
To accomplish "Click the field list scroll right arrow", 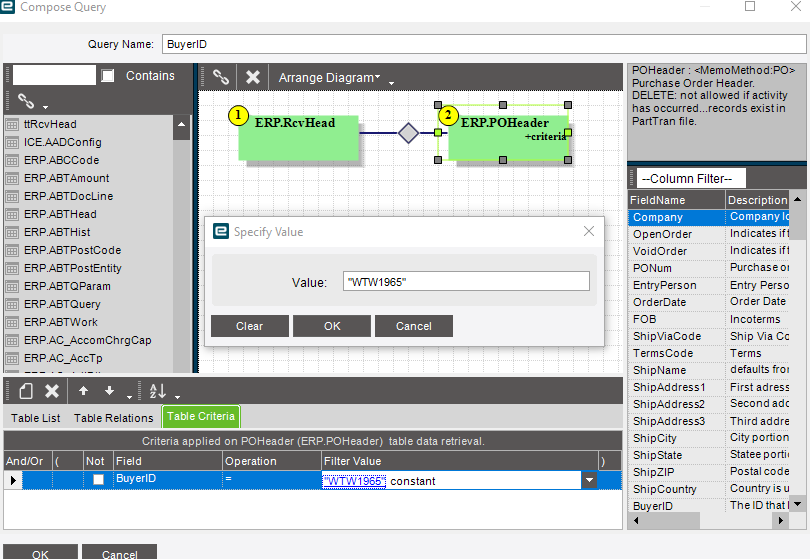I will click(781, 520).
